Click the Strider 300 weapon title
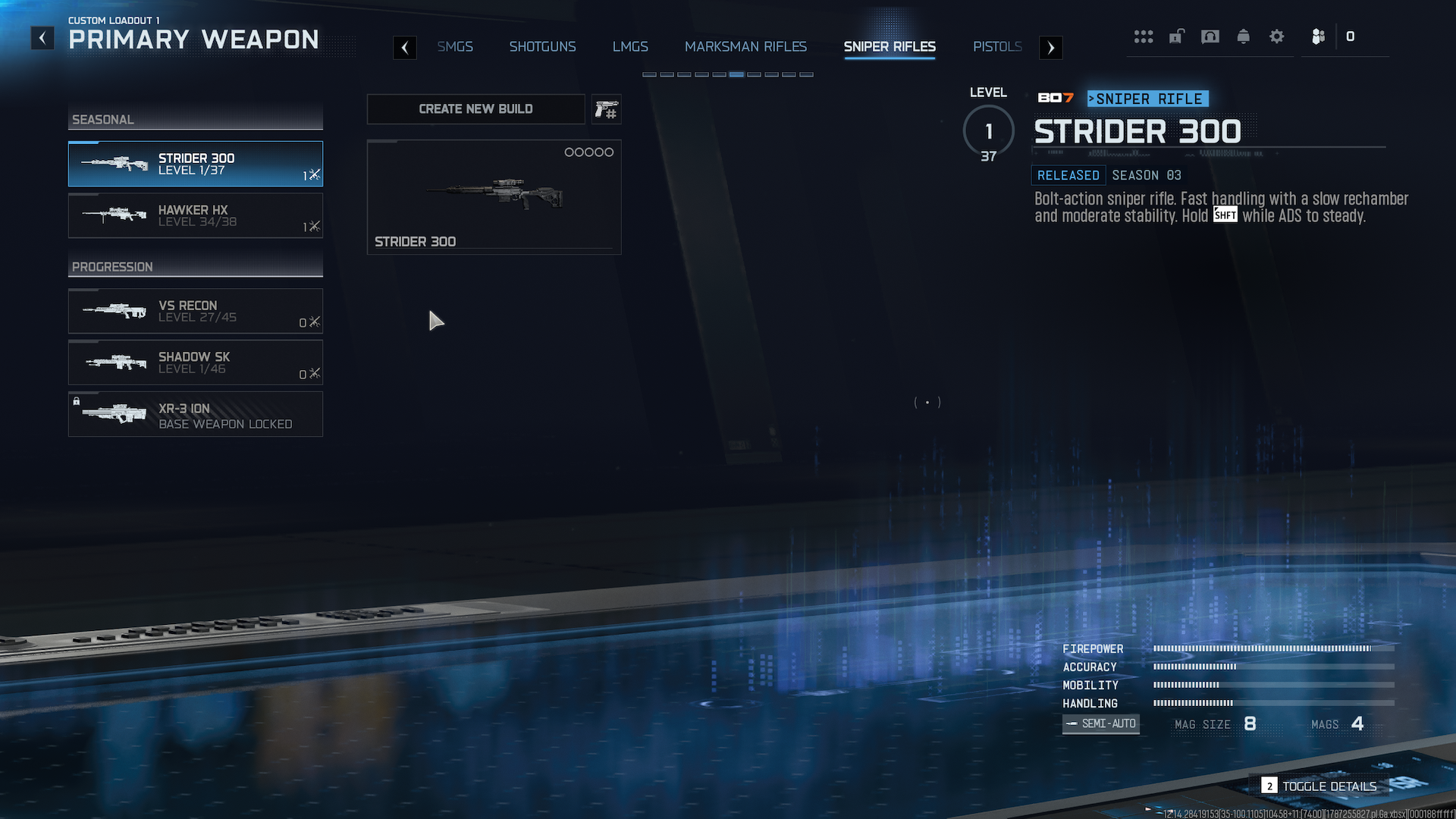The height and width of the screenshot is (819, 1456). click(1137, 132)
